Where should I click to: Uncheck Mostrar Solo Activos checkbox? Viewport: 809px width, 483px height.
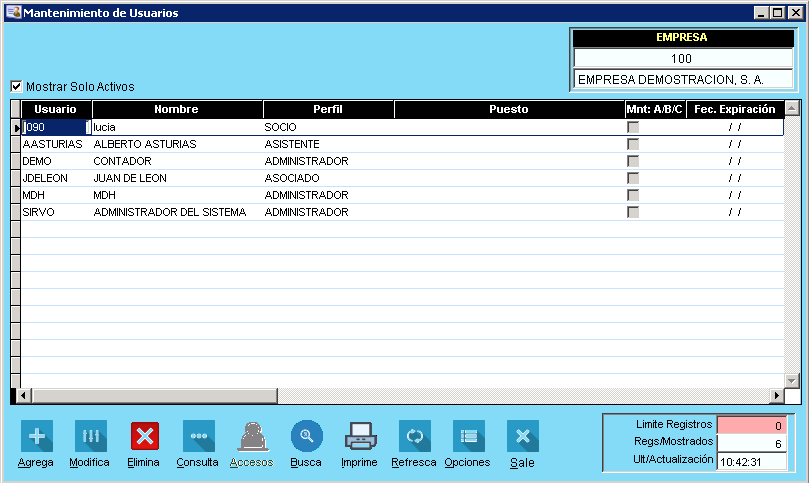(16, 87)
